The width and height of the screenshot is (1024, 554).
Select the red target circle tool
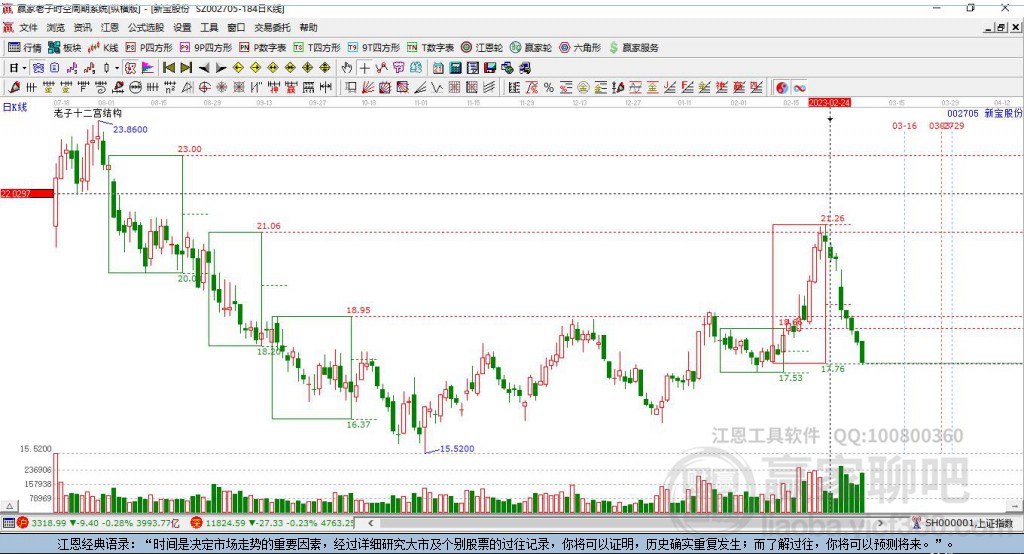click(x=204, y=88)
